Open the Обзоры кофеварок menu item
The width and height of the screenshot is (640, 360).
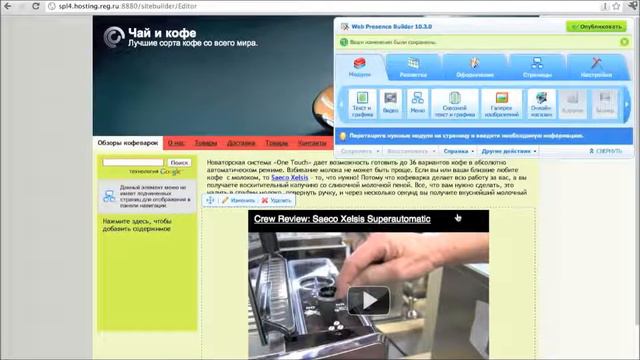tap(128, 143)
